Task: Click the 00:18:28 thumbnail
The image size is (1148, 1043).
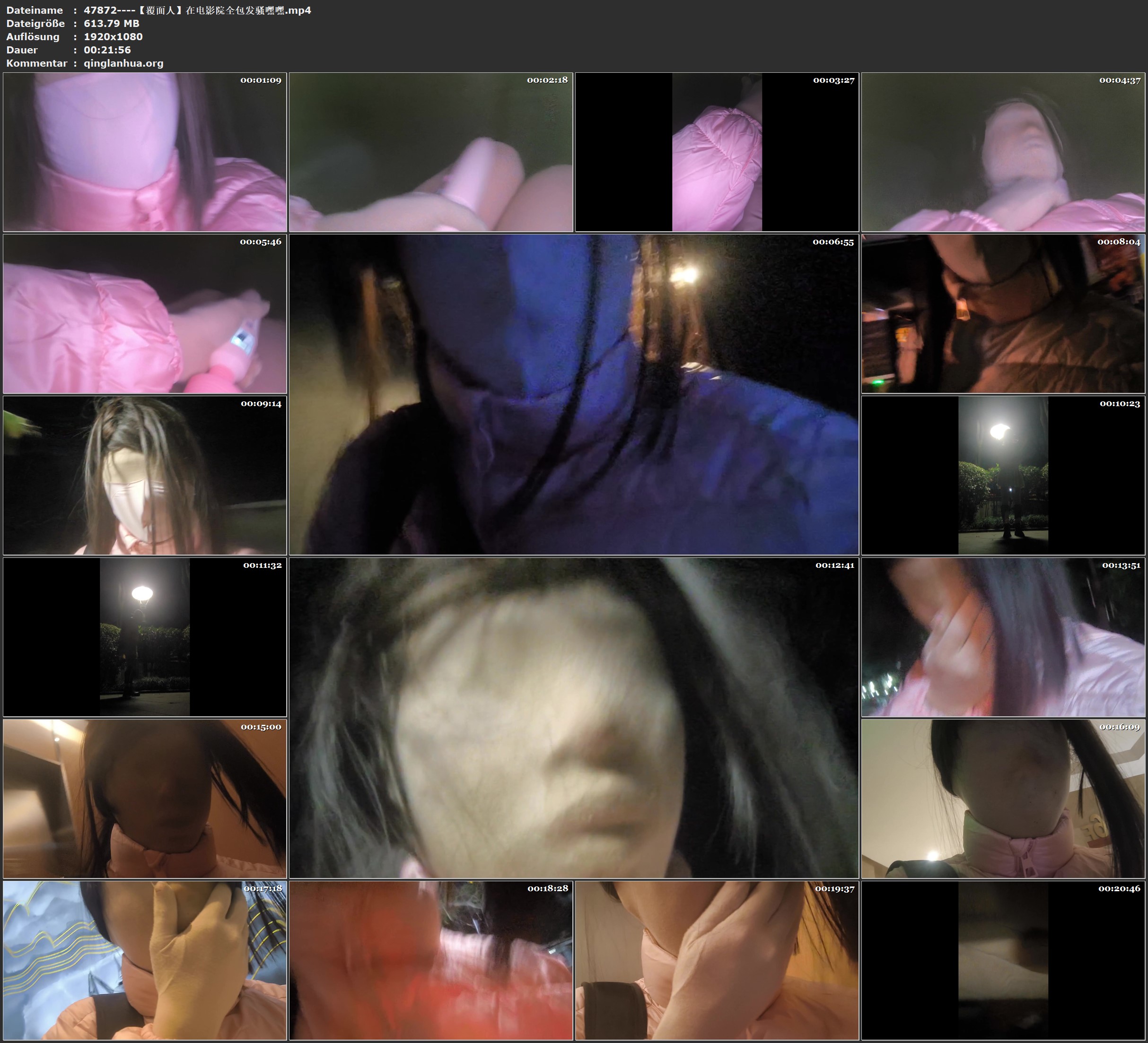Action: [431, 960]
